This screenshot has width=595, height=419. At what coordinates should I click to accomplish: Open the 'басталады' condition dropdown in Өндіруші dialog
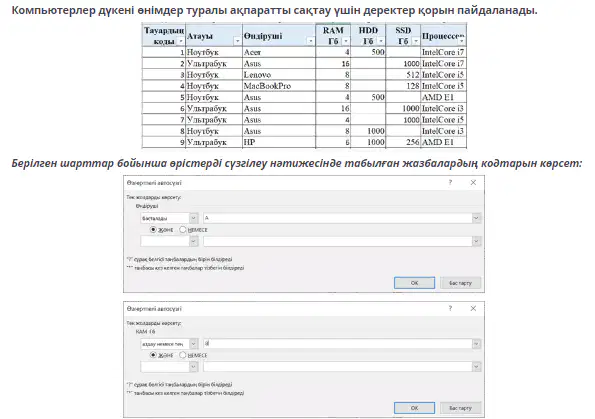194,218
